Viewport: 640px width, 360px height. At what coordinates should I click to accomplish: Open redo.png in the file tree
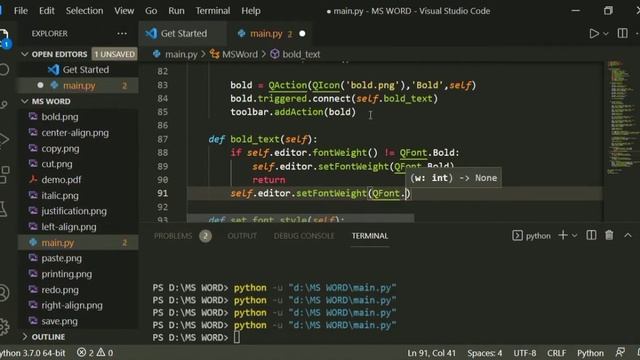[x=60, y=290]
